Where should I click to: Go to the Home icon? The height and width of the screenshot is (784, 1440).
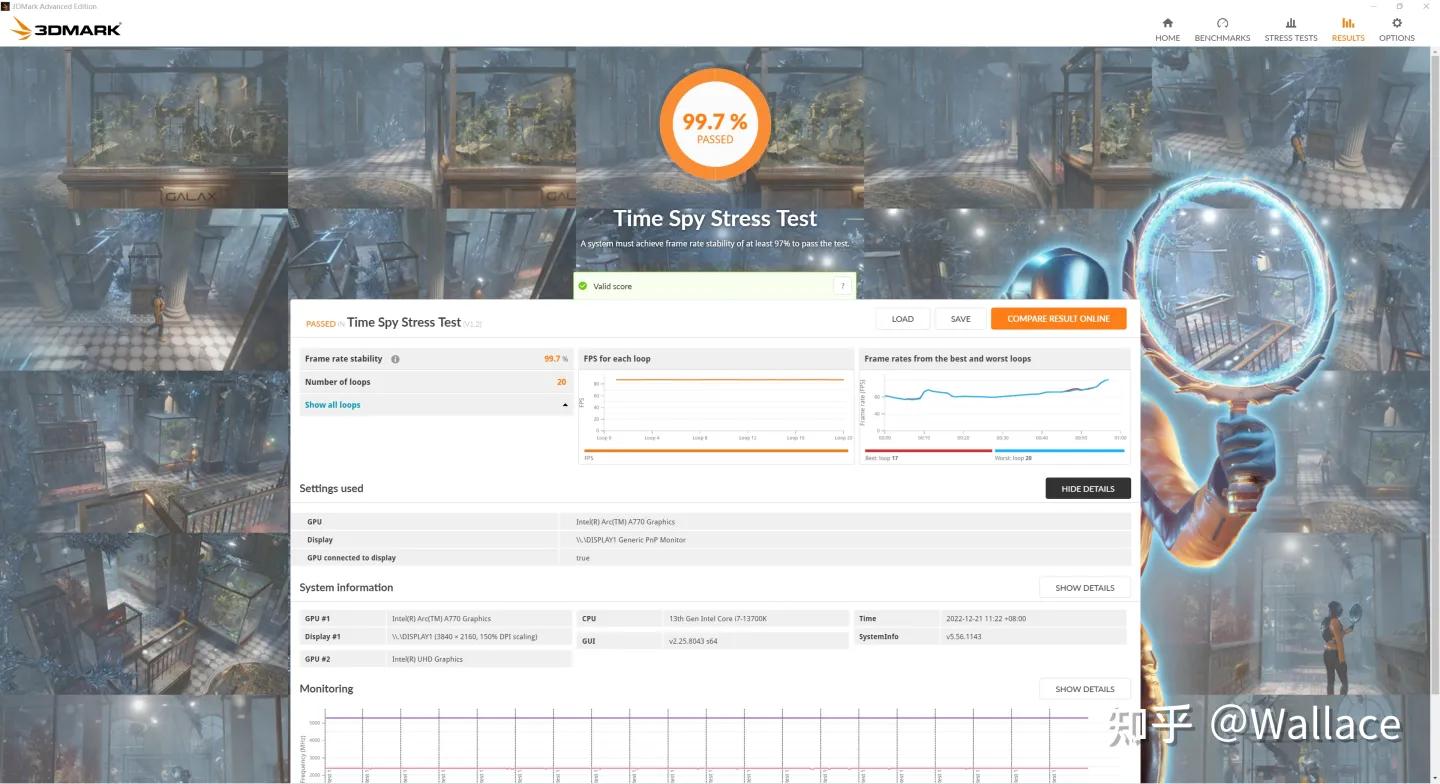click(x=1167, y=23)
